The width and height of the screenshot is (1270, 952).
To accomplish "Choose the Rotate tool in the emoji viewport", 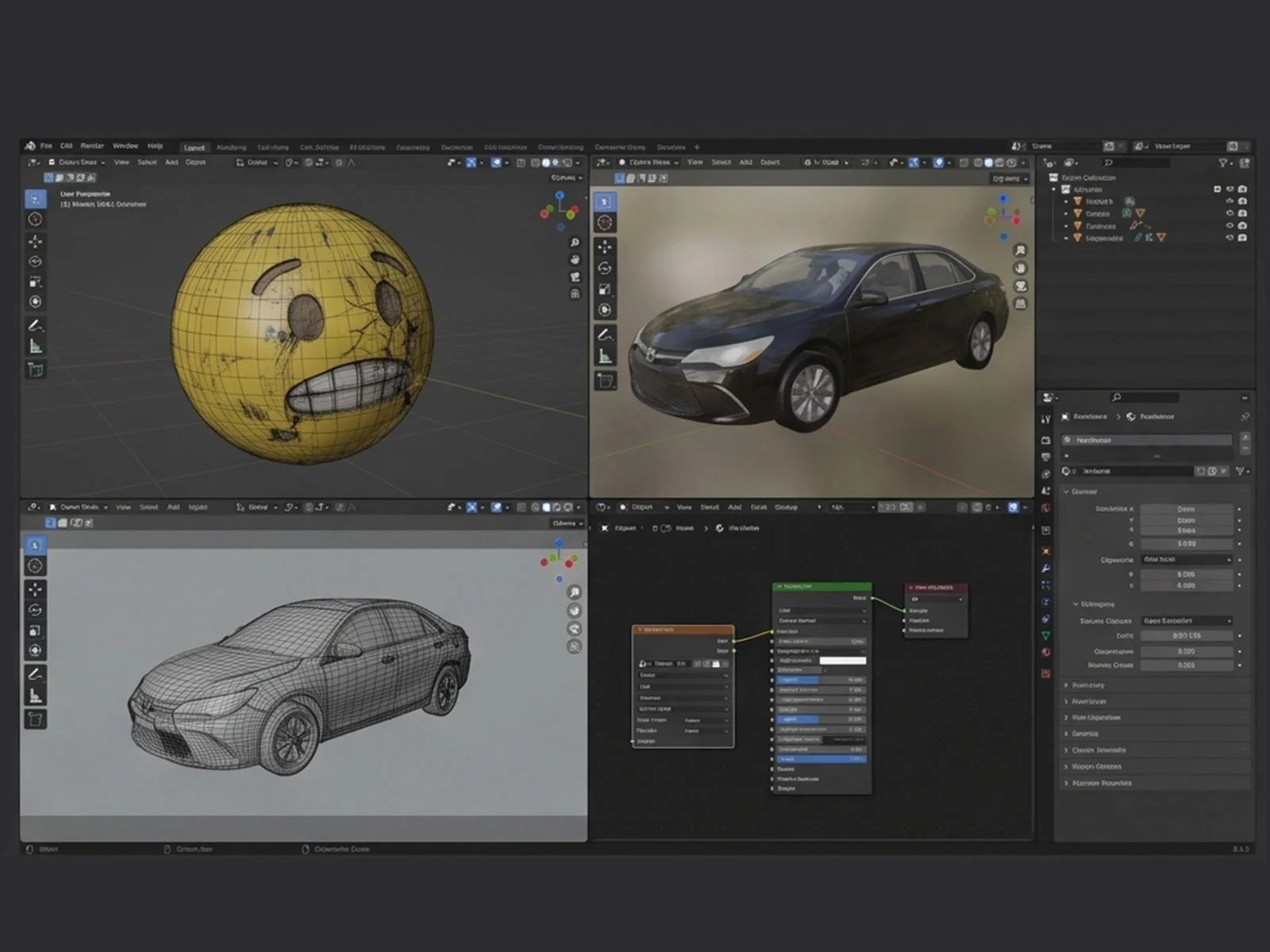I will [x=36, y=261].
